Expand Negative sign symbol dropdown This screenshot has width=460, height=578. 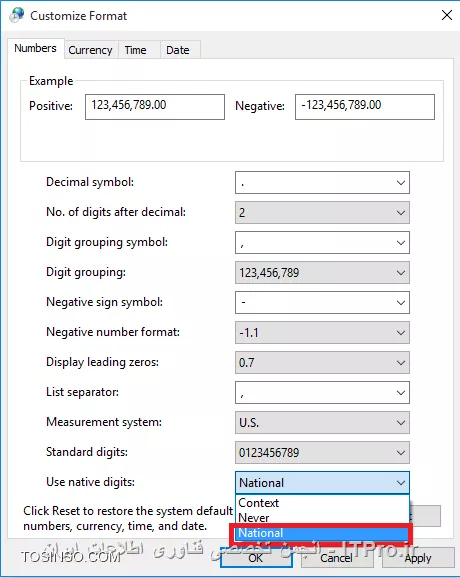(x=322, y=303)
